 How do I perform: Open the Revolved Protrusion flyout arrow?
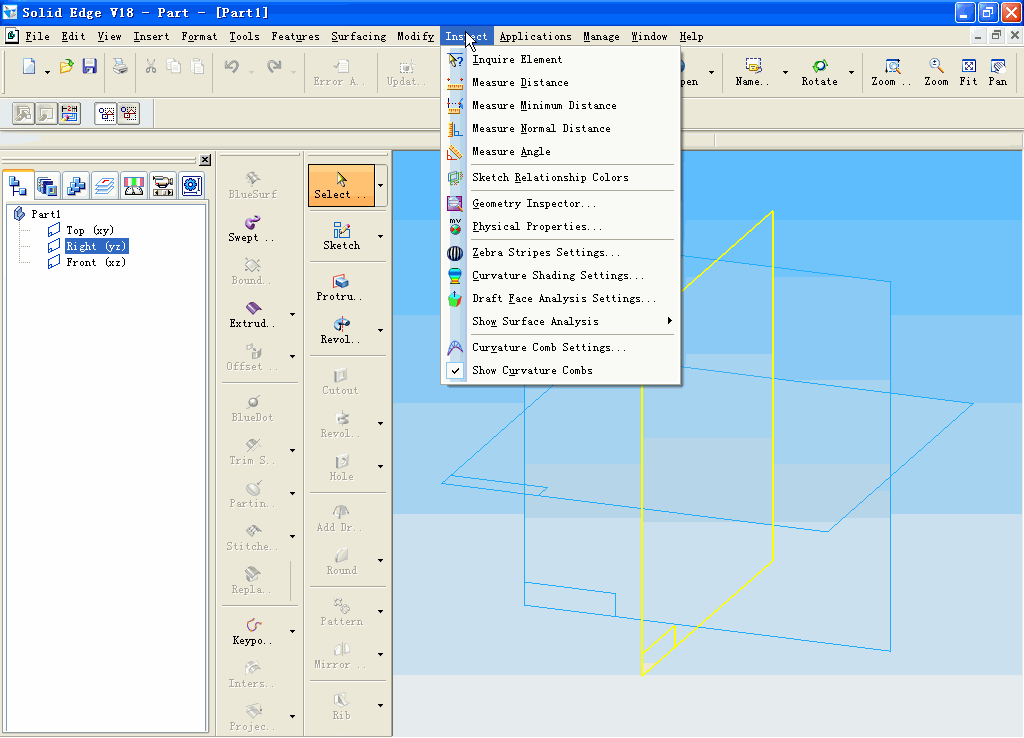tap(381, 330)
